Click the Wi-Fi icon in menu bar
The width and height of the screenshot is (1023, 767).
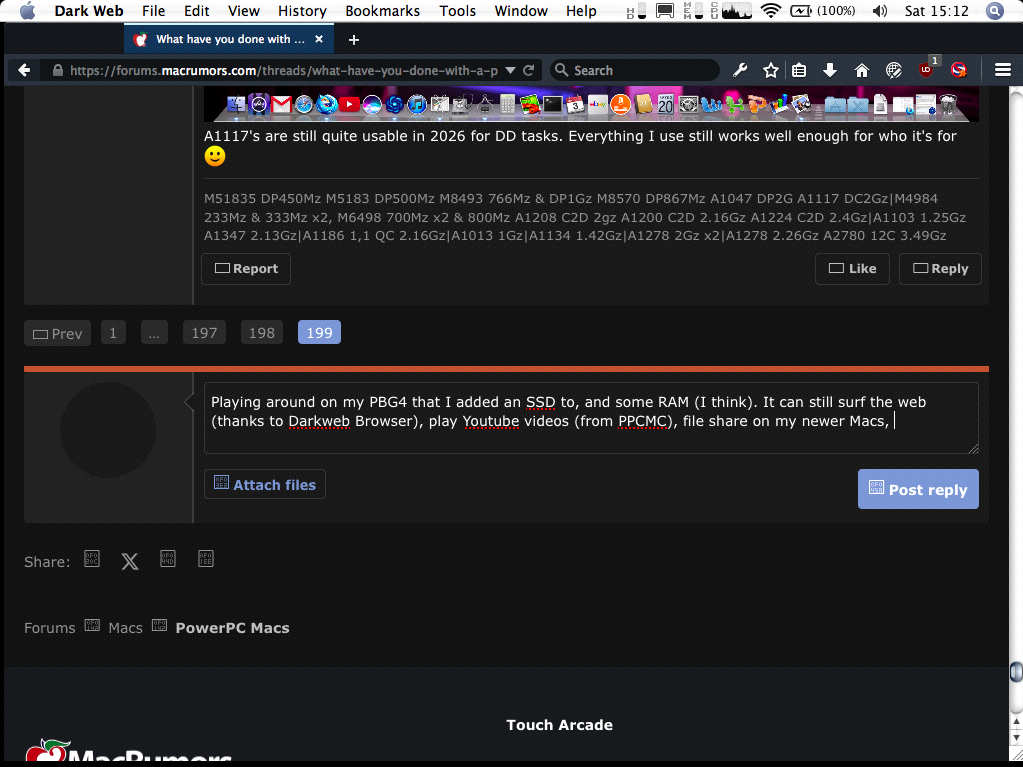click(x=771, y=12)
